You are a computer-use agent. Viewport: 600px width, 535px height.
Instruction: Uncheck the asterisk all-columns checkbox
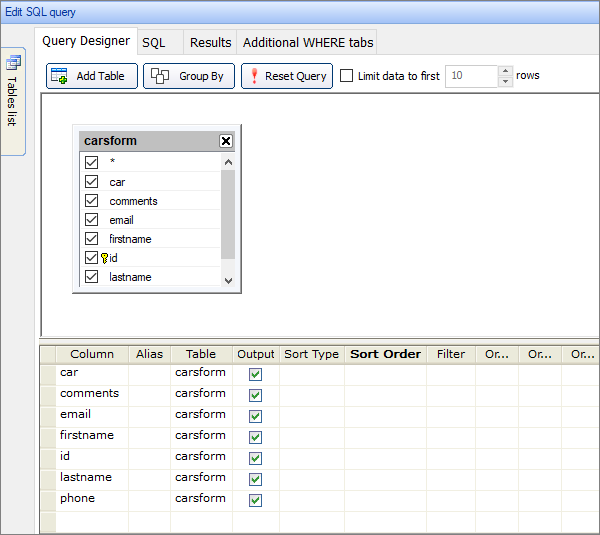pos(92,162)
